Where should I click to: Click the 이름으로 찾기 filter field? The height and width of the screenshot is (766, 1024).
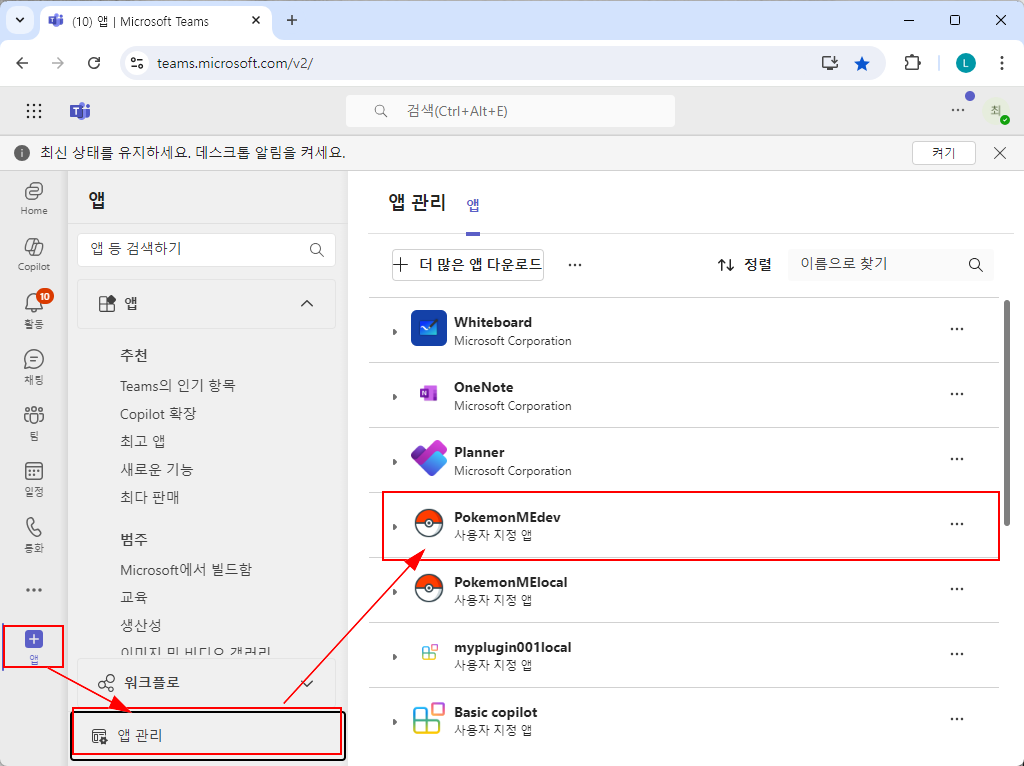pos(891,264)
